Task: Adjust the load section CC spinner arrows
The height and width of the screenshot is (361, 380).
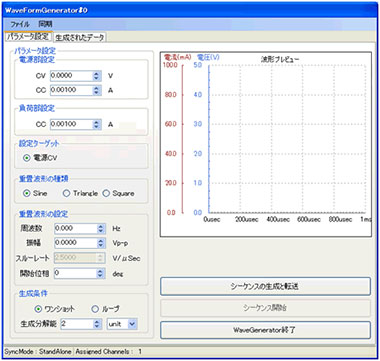Action: (x=97, y=124)
